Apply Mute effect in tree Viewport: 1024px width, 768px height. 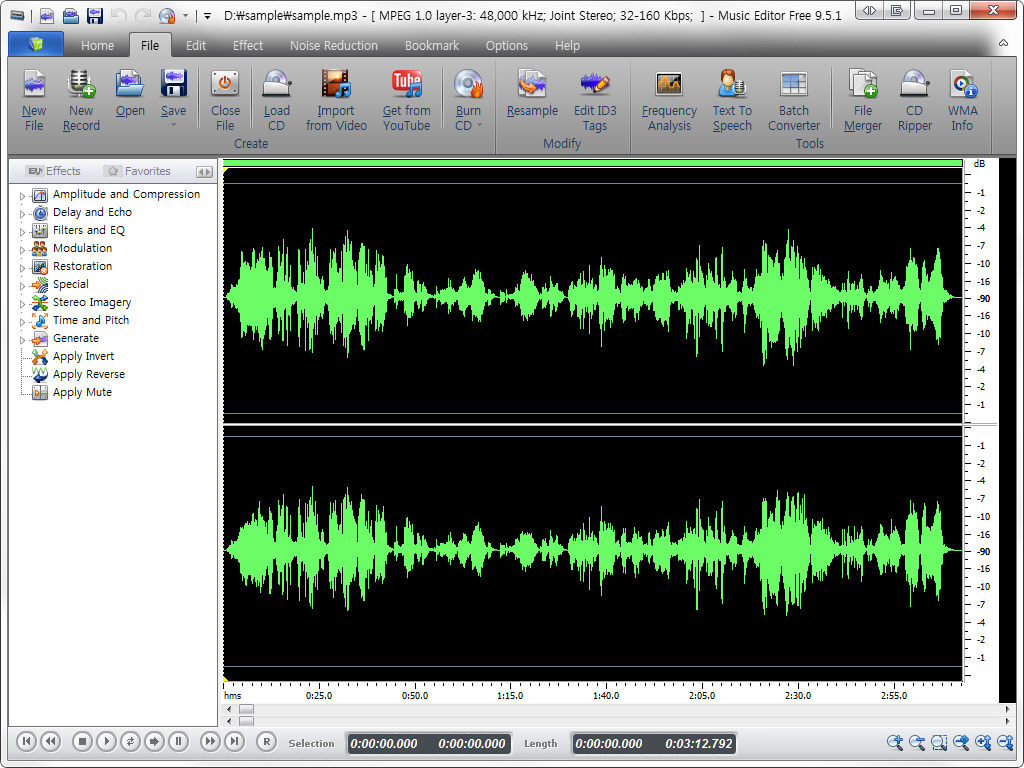click(x=71, y=392)
